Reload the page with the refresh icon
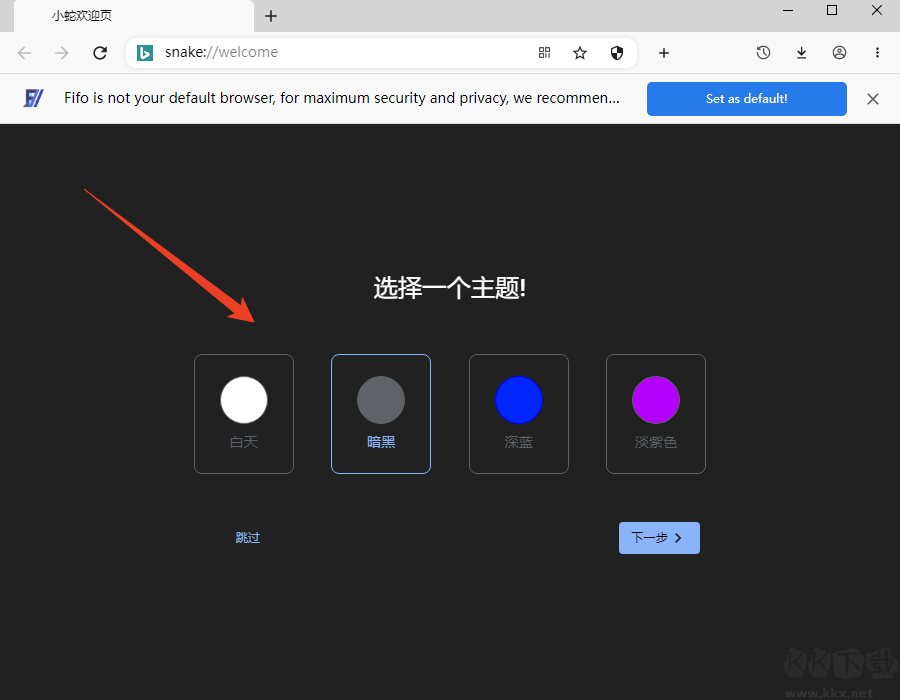Image resolution: width=900 pixels, height=700 pixels. point(99,52)
